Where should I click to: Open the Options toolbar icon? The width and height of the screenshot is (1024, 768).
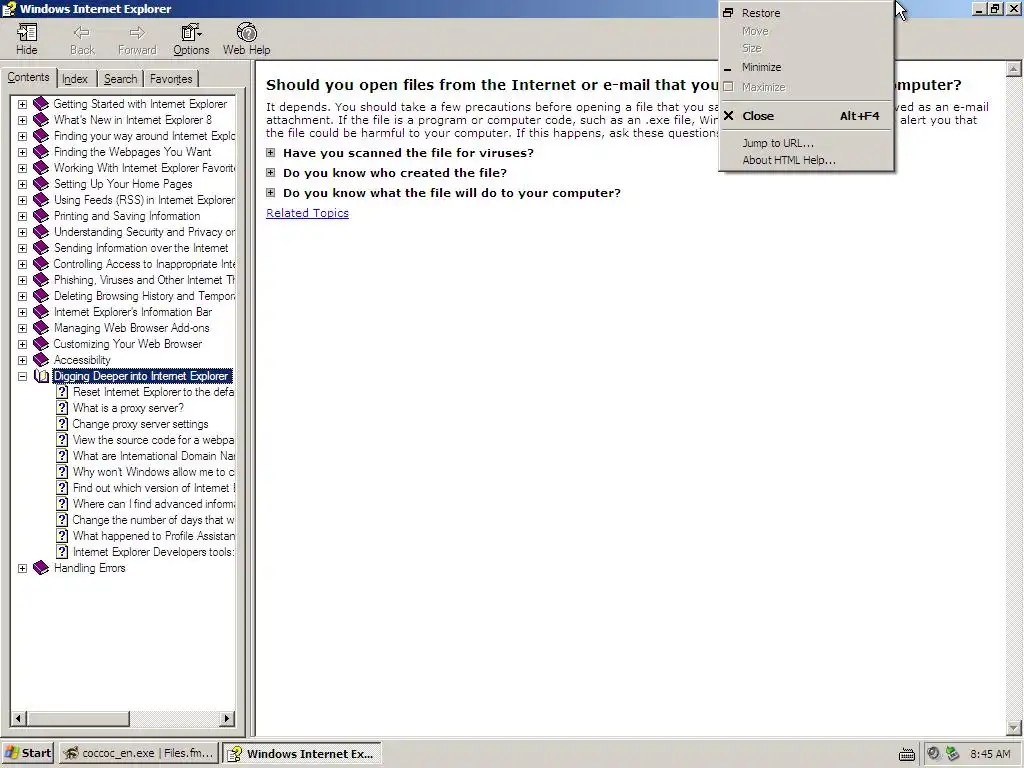191,33
